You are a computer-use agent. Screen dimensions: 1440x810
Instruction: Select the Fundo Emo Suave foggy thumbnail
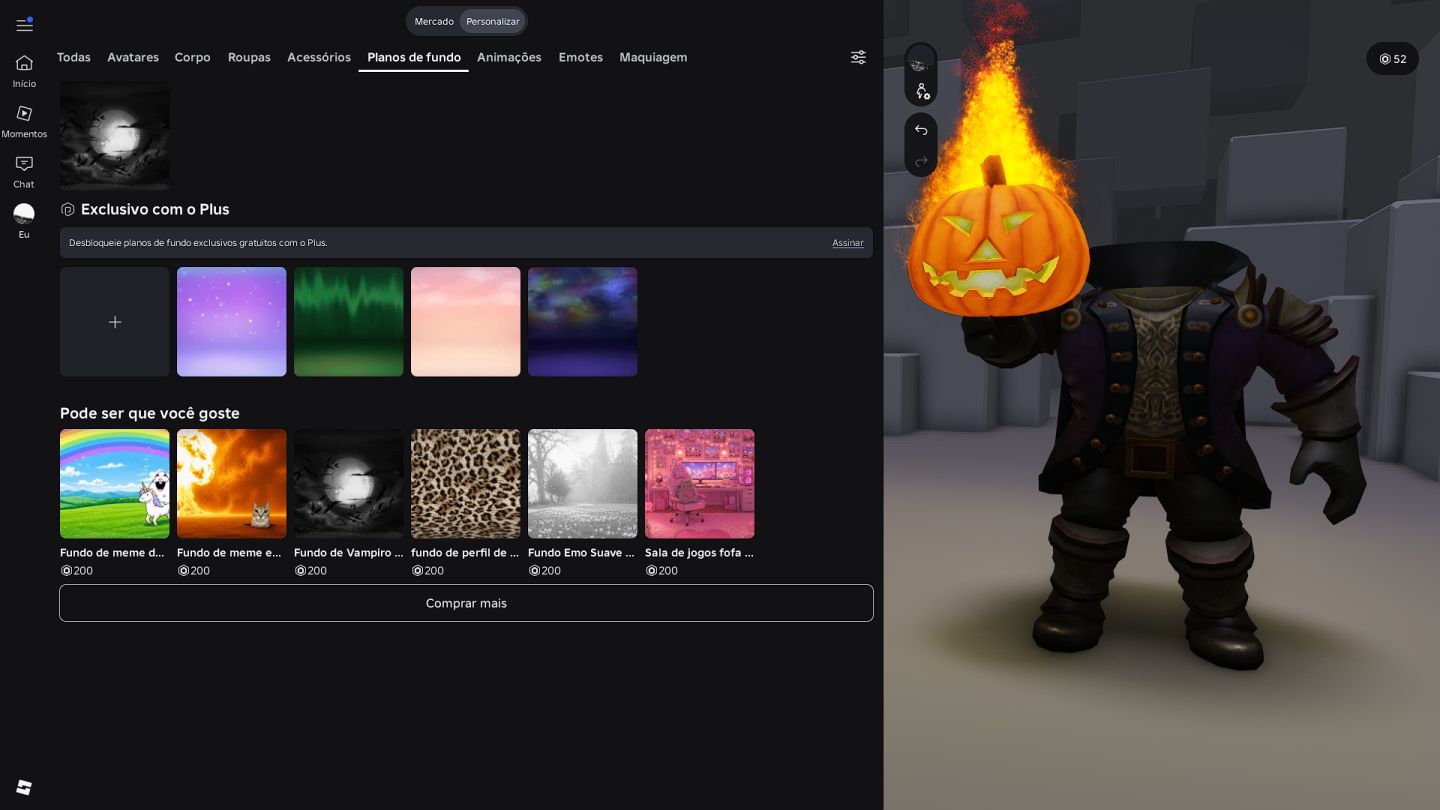coord(583,484)
